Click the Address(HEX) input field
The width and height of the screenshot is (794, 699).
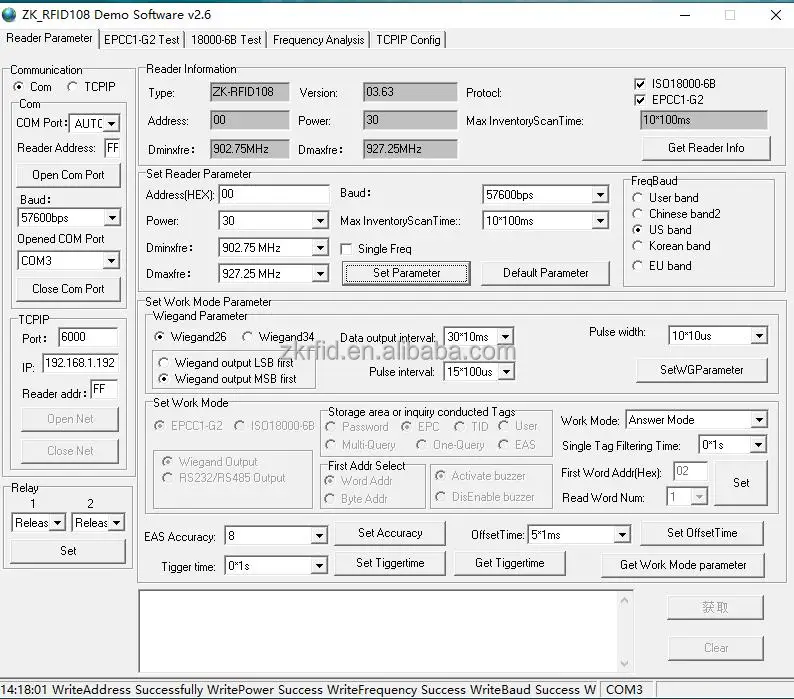tap(273, 194)
